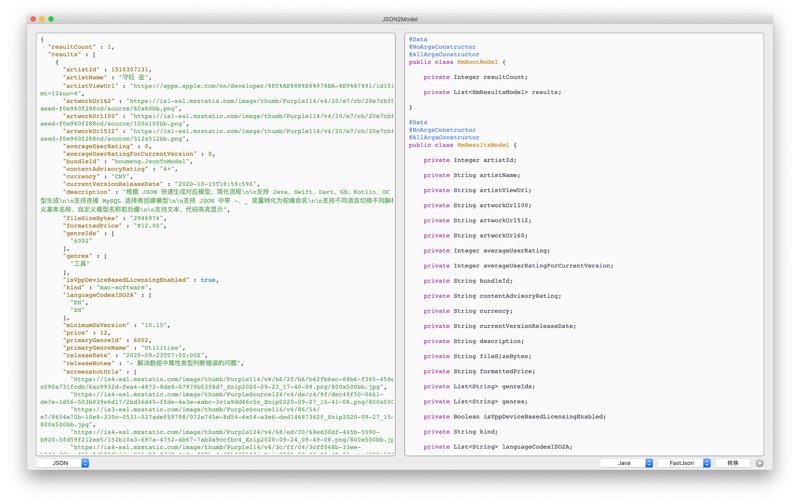Click "private String formattedPrice;" code line
This screenshot has width=800, height=500.
pos(479,372)
